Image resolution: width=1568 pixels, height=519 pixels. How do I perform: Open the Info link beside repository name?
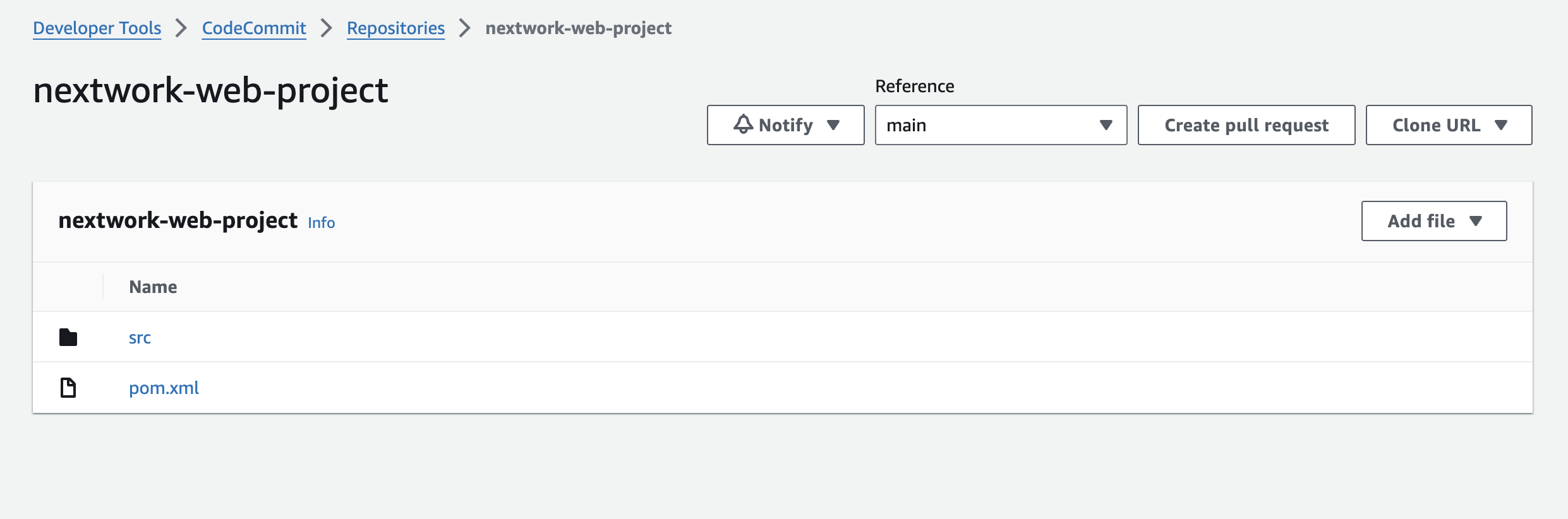tap(322, 222)
